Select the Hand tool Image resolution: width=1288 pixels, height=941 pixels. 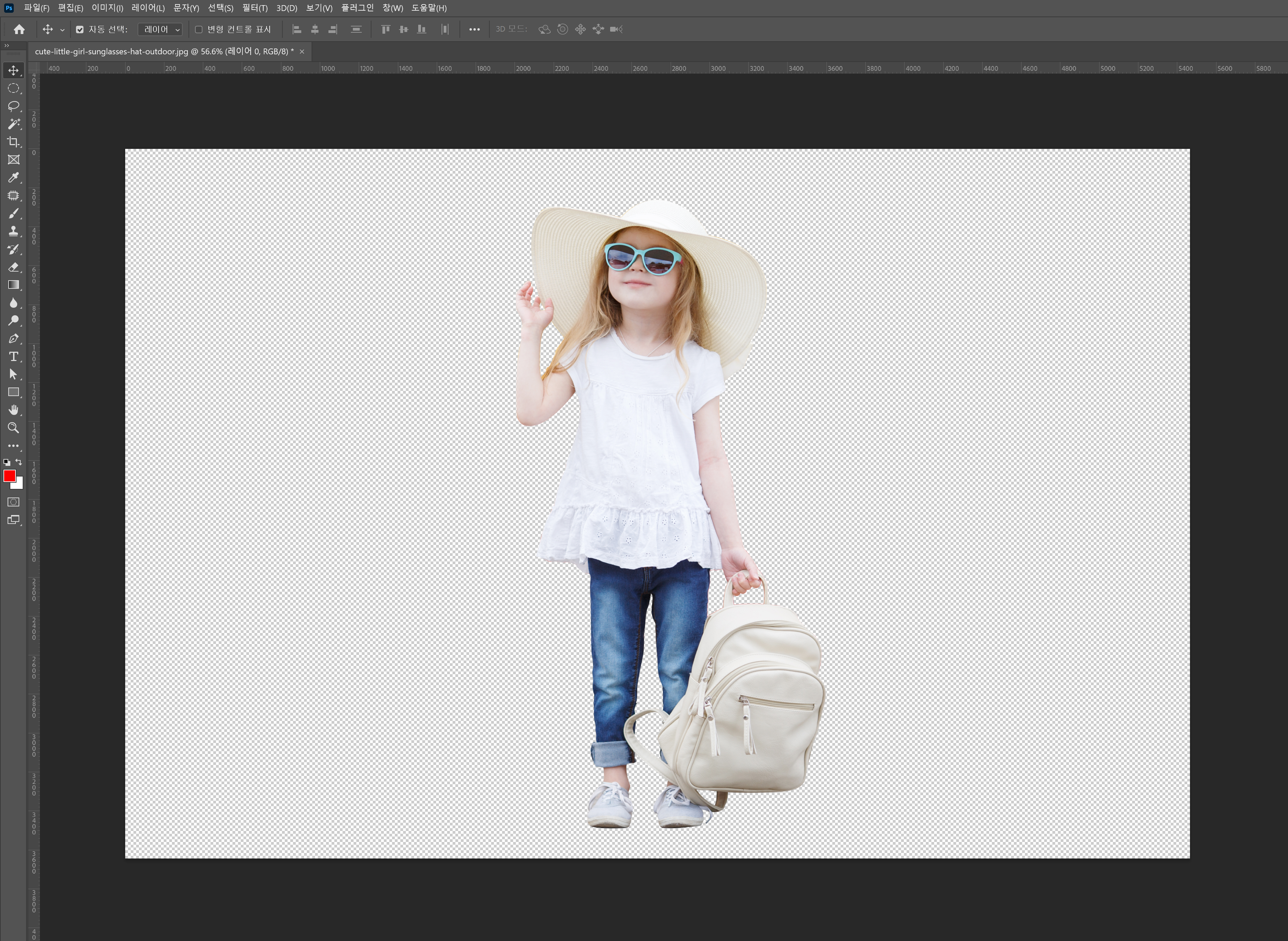pyautogui.click(x=14, y=410)
